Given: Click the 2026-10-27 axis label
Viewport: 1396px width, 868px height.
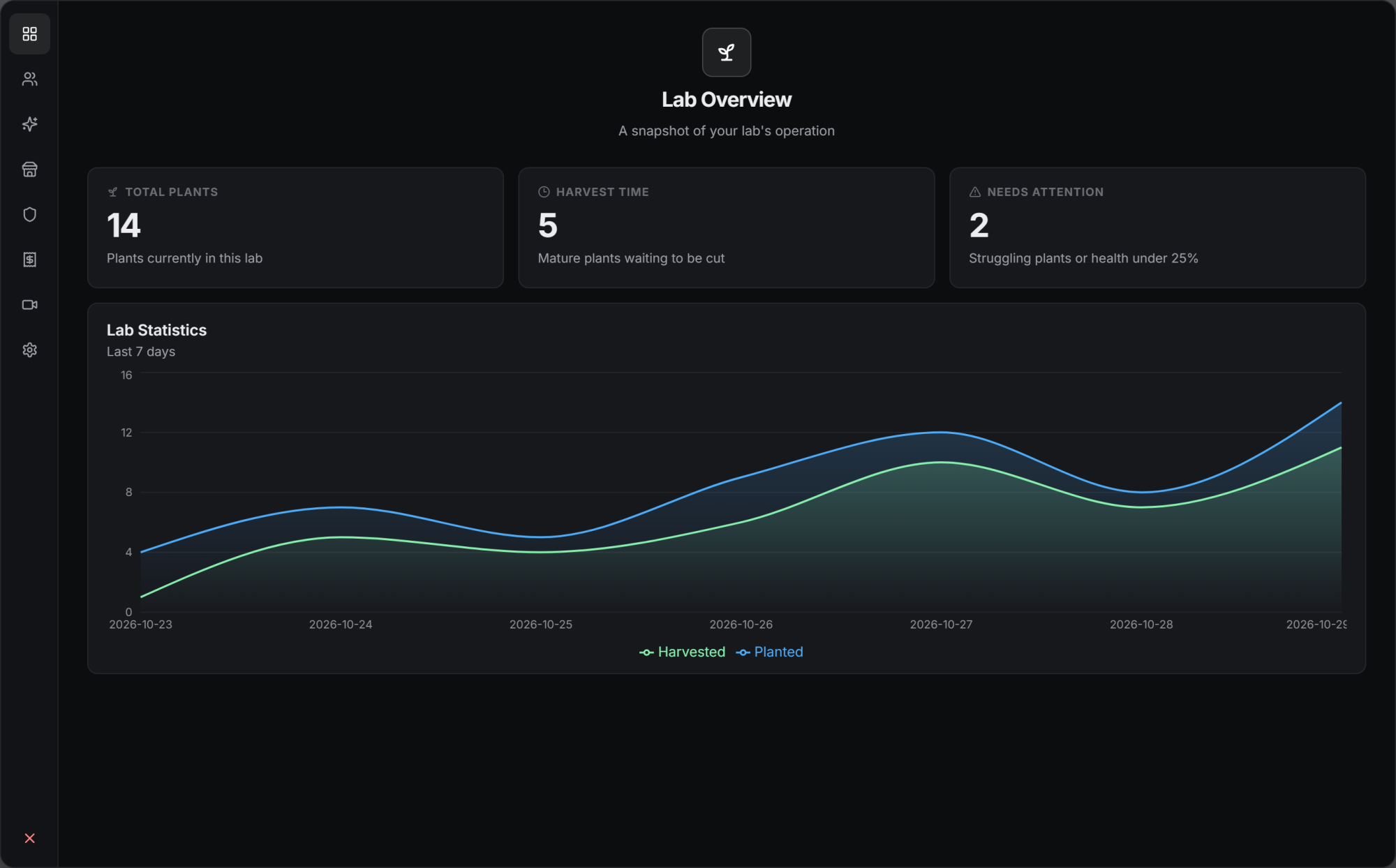Looking at the screenshot, I should (x=941, y=624).
